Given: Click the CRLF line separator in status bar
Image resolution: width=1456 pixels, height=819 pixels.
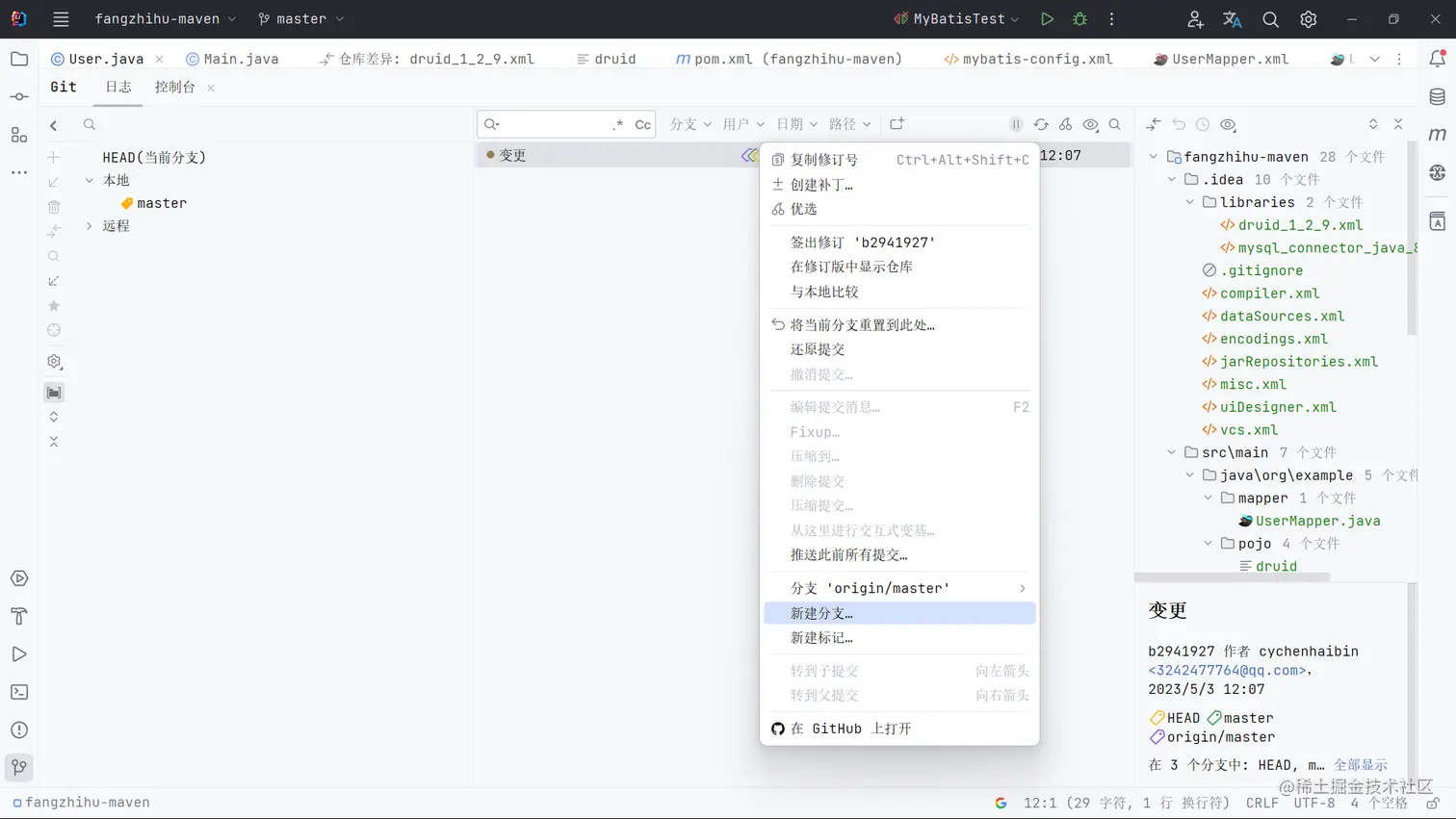Looking at the screenshot, I should tap(1262, 803).
